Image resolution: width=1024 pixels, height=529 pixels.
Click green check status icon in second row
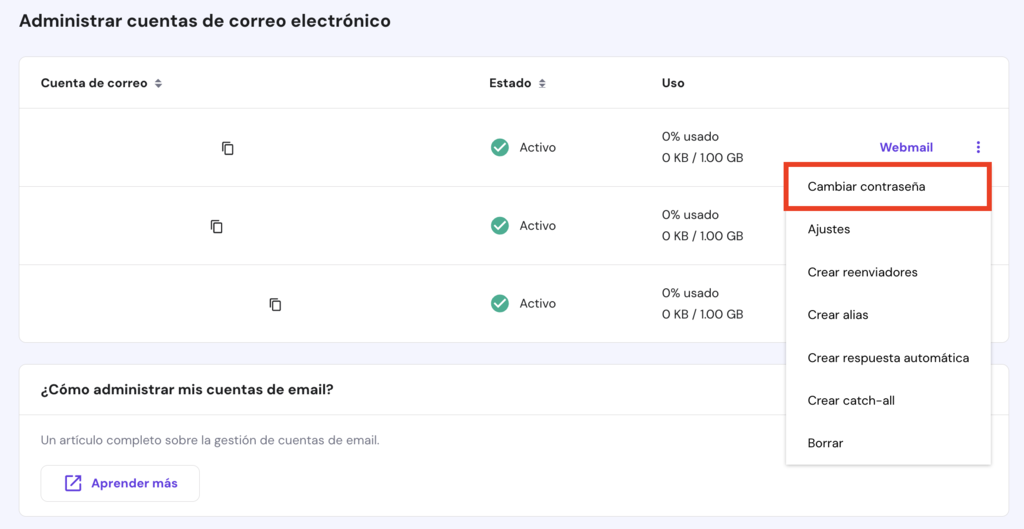pyautogui.click(x=499, y=226)
